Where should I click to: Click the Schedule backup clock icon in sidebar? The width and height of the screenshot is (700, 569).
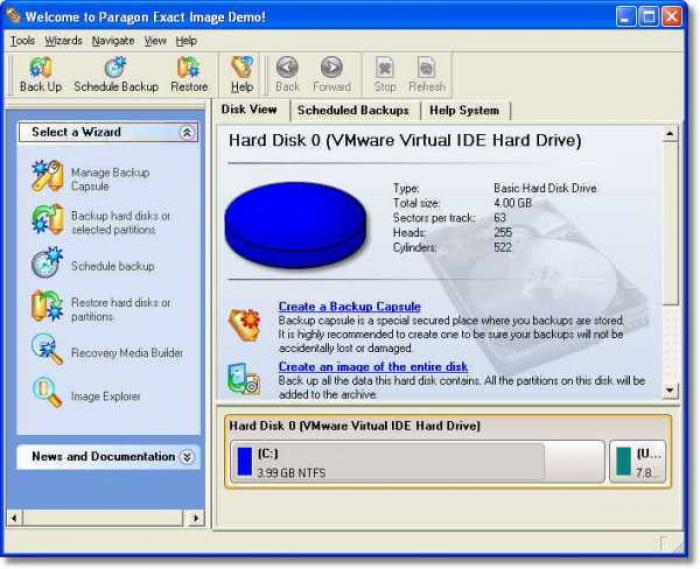point(47,264)
